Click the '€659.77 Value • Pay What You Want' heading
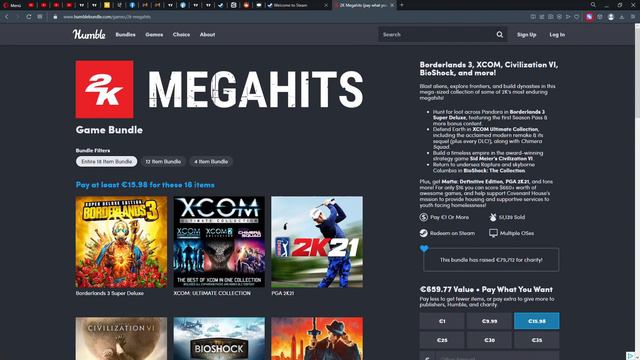Image resolution: width=640 pixels, height=360 pixels. coord(486,289)
